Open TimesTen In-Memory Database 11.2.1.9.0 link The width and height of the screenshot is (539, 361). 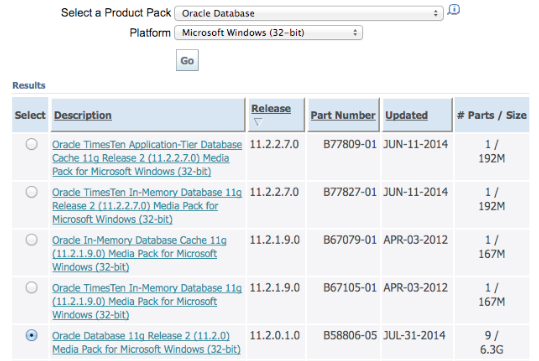(147, 301)
